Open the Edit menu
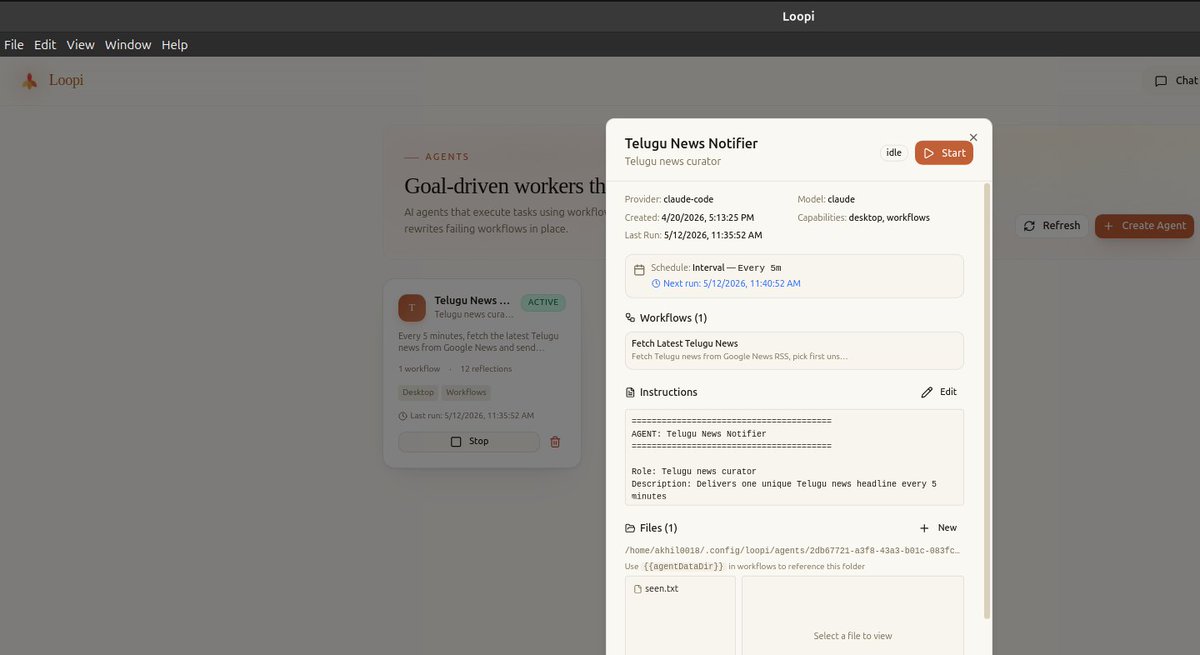This screenshot has height=655, width=1200. point(45,45)
